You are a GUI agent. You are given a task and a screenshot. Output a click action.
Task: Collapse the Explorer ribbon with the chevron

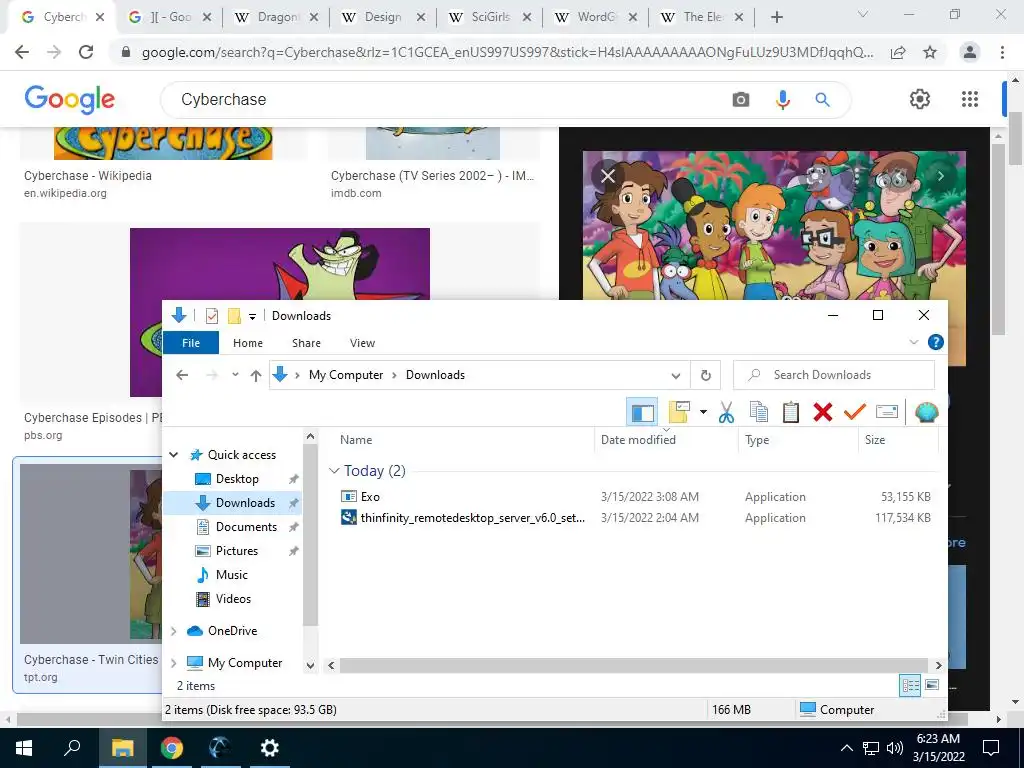click(914, 342)
